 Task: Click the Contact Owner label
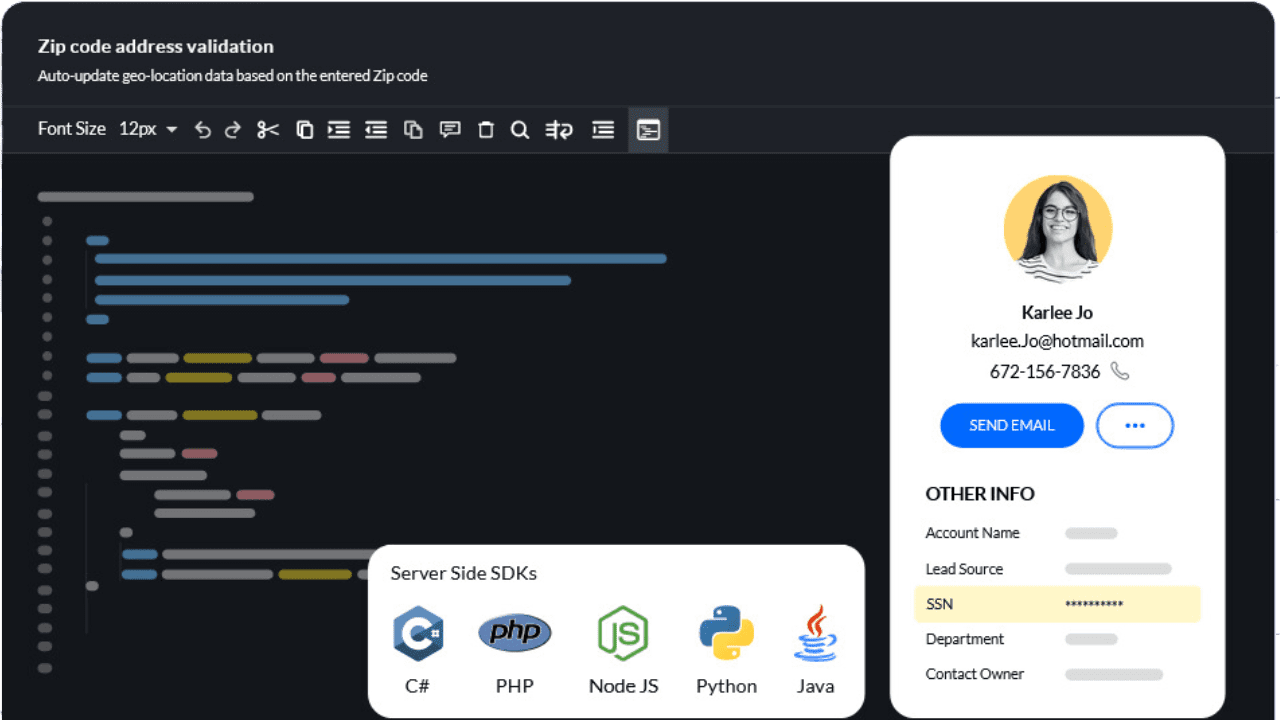pos(975,674)
